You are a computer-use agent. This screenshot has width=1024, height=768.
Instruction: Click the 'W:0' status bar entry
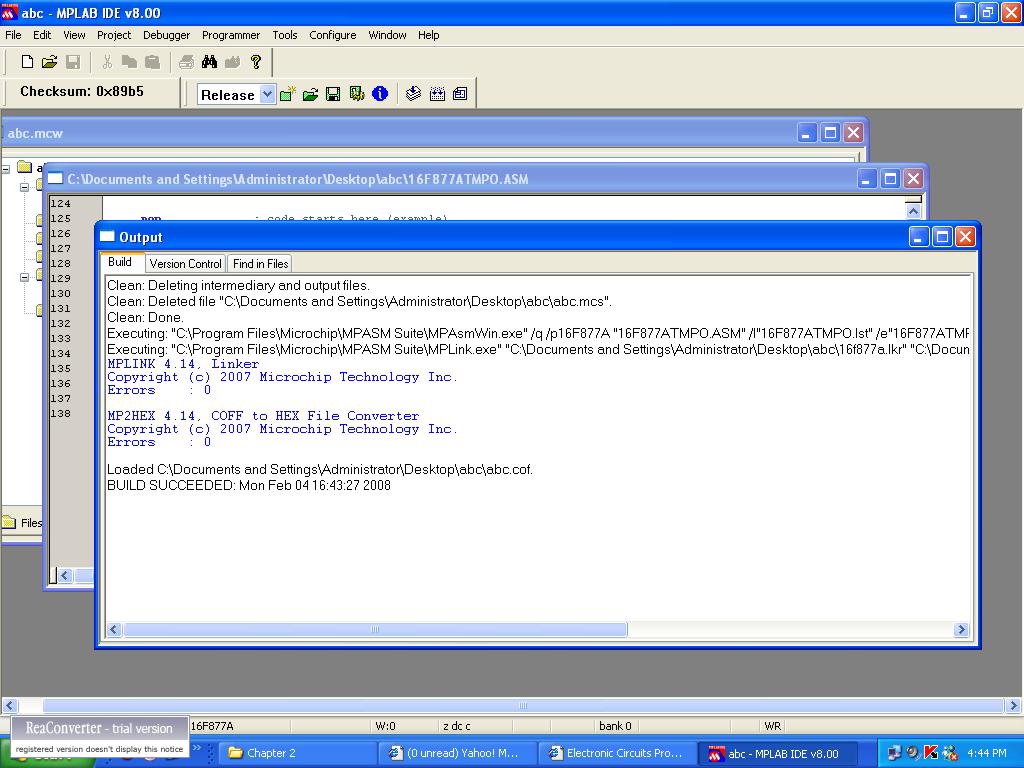tap(385, 726)
